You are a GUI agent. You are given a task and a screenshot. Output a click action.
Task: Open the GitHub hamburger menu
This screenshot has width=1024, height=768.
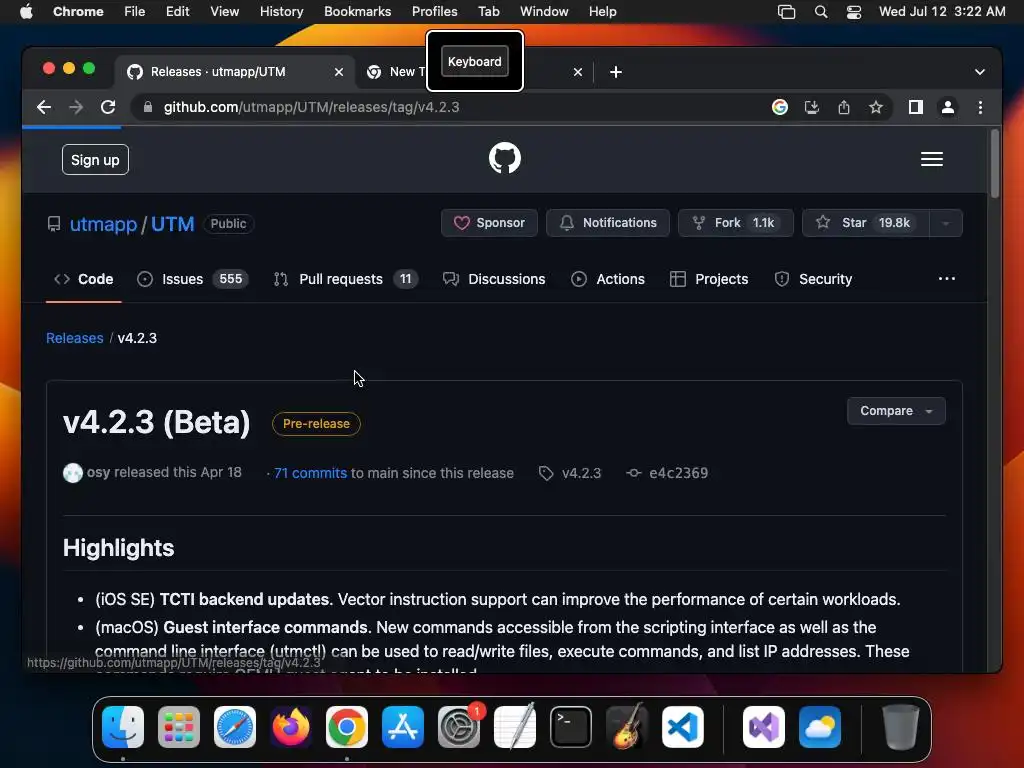tap(932, 159)
